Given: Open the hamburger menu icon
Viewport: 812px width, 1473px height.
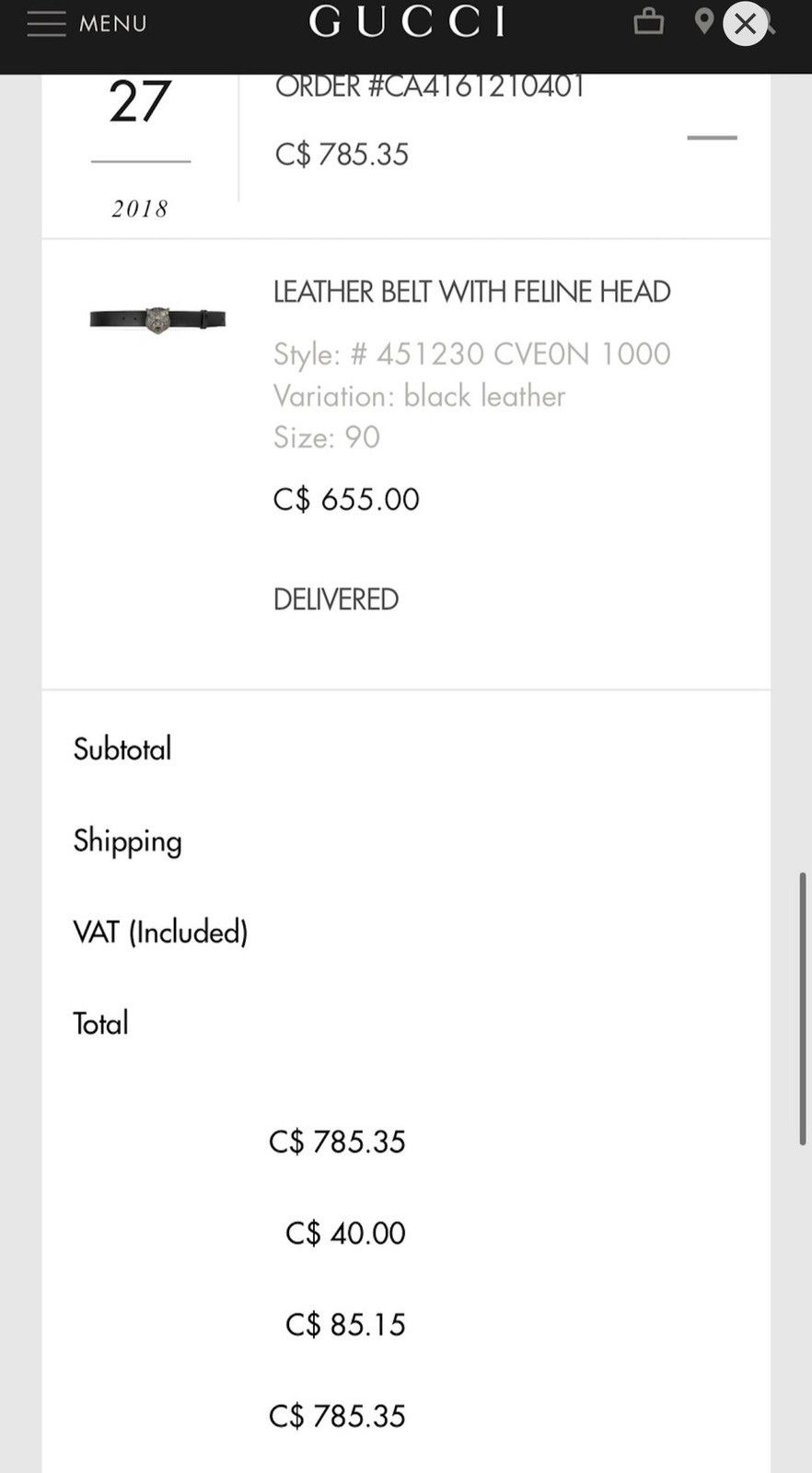Looking at the screenshot, I should pyautogui.click(x=46, y=23).
